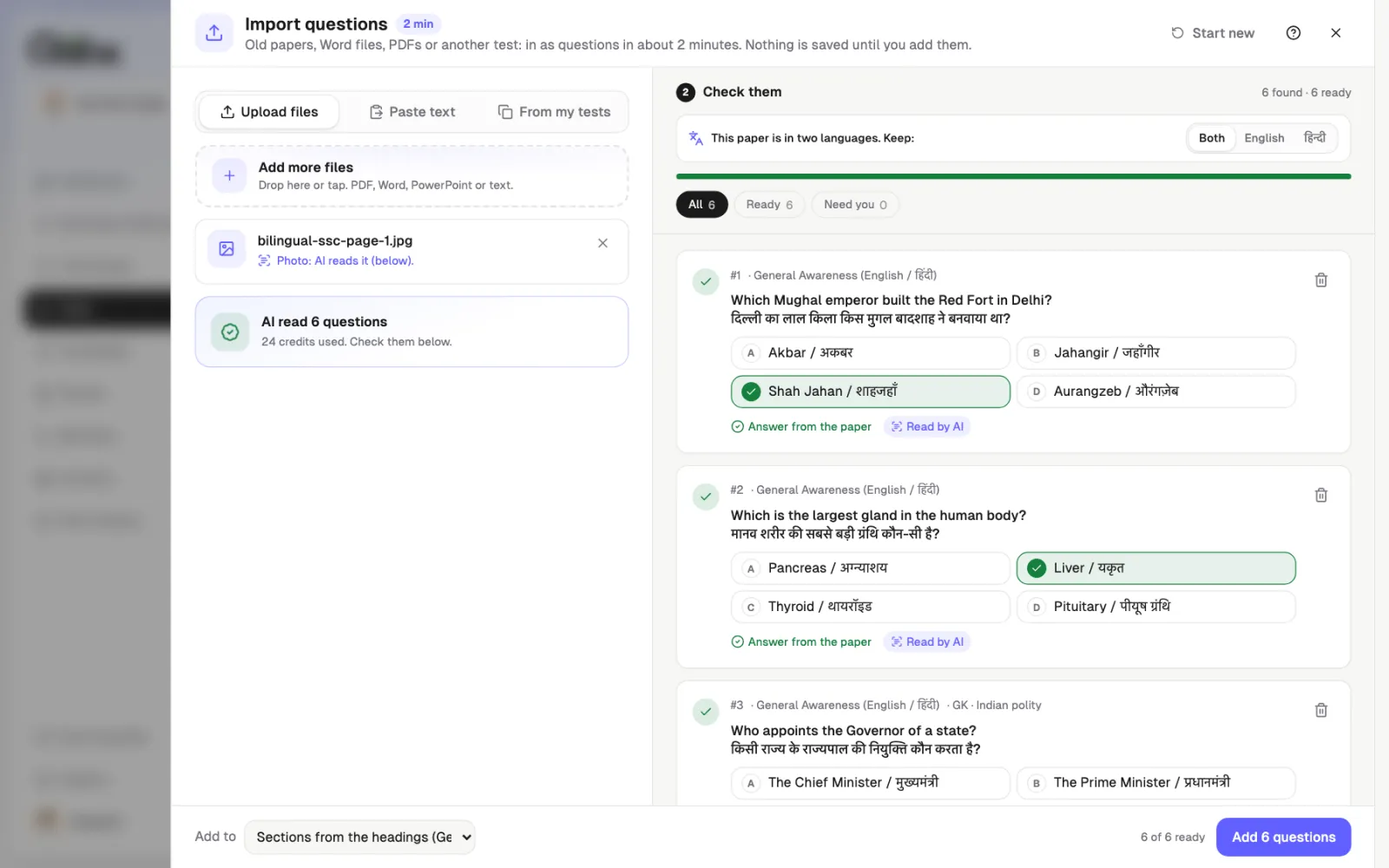Filter by Ready 6 questions
This screenshot has width=1389, height=868.
[x=769, y=205]
